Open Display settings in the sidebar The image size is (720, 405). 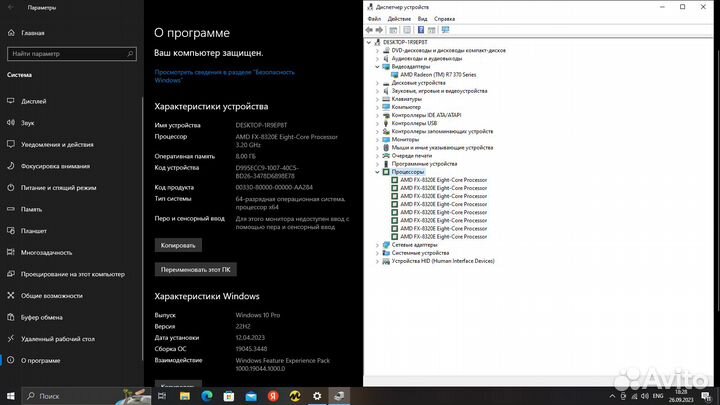tap(33, 101)
